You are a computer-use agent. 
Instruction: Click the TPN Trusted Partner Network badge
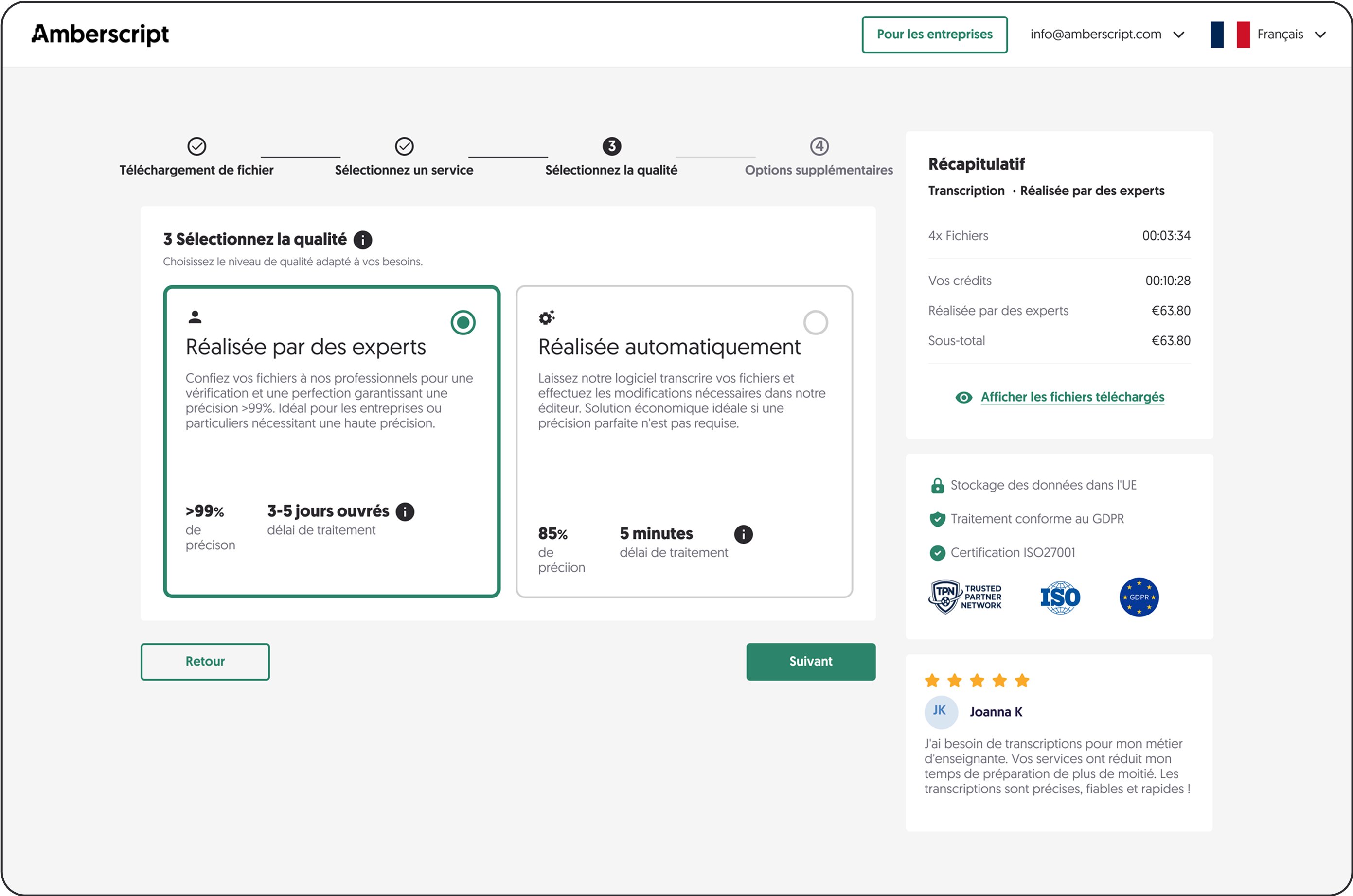point(965,597)
